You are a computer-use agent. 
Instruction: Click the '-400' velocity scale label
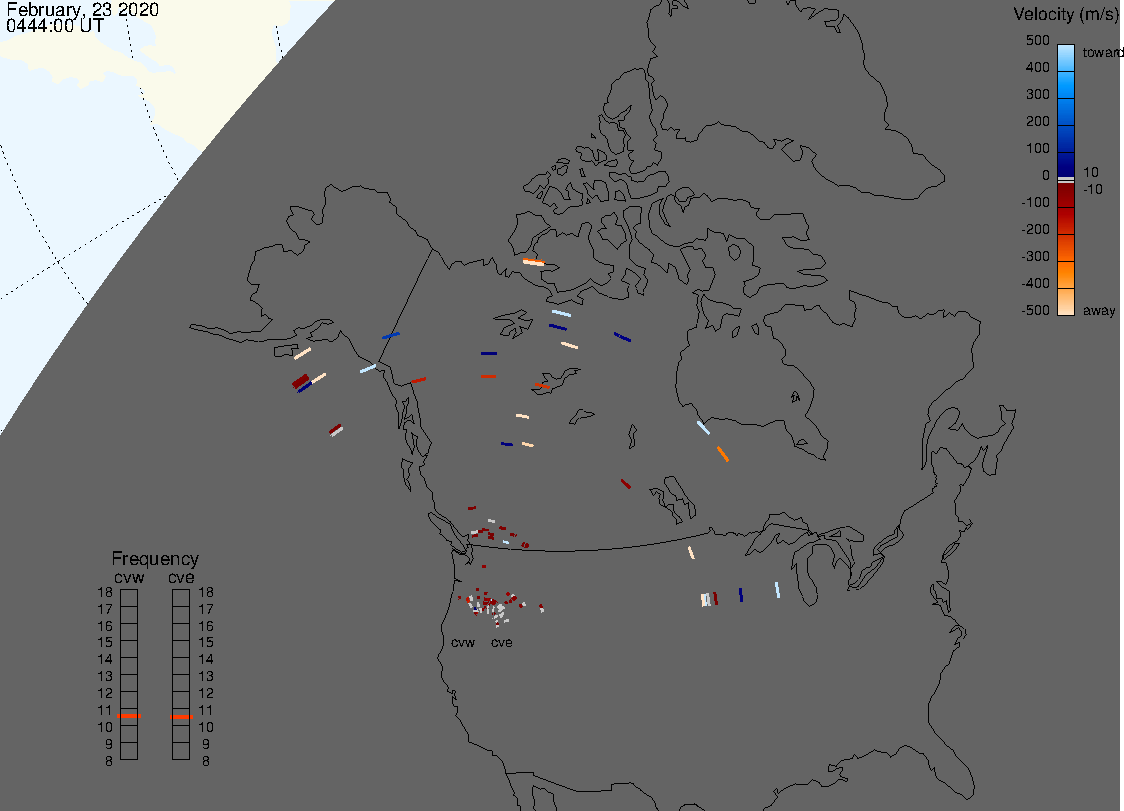tap(1035, 283)
